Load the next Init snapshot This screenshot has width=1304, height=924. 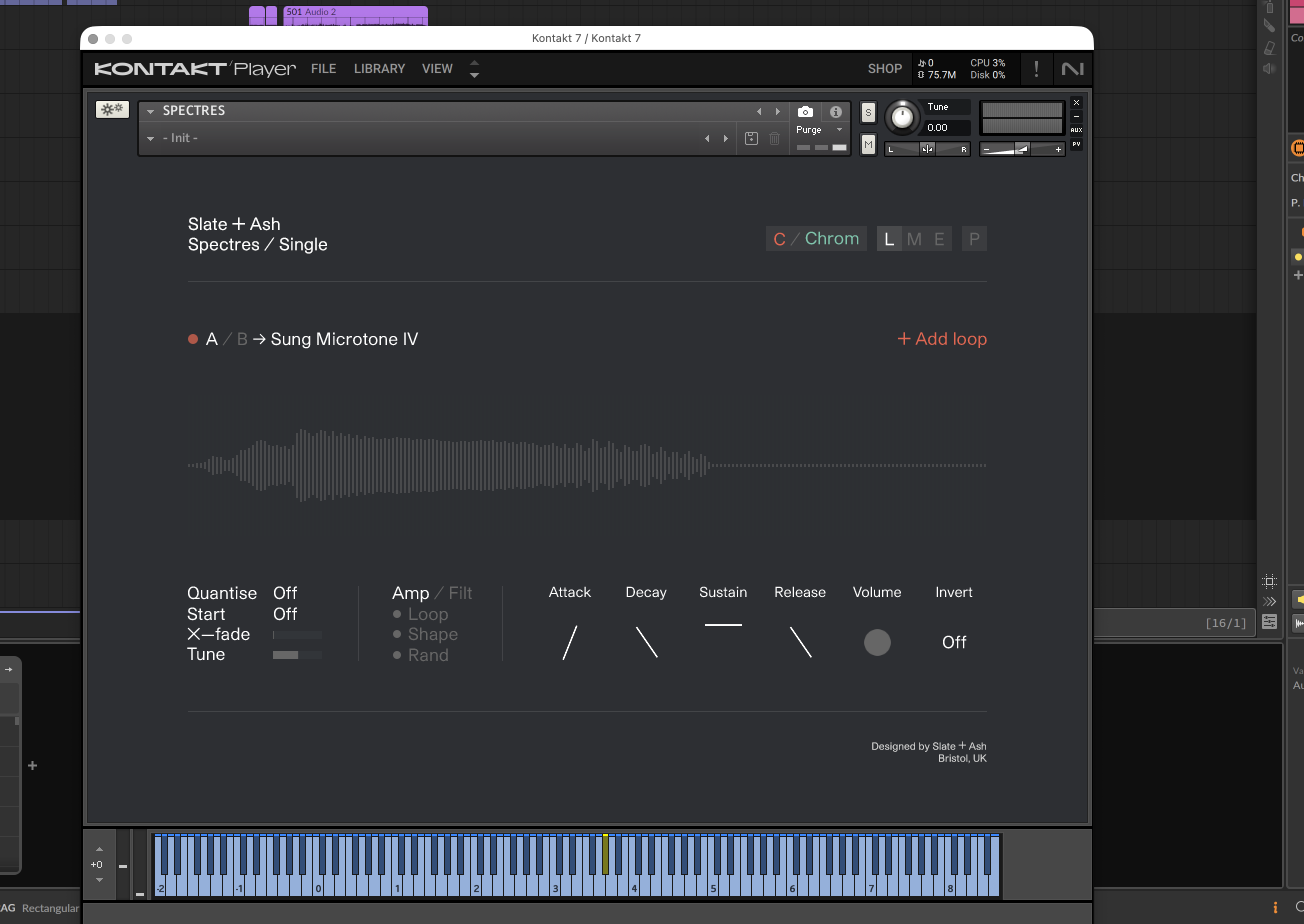pyautogui.click(x=725, y=138)
